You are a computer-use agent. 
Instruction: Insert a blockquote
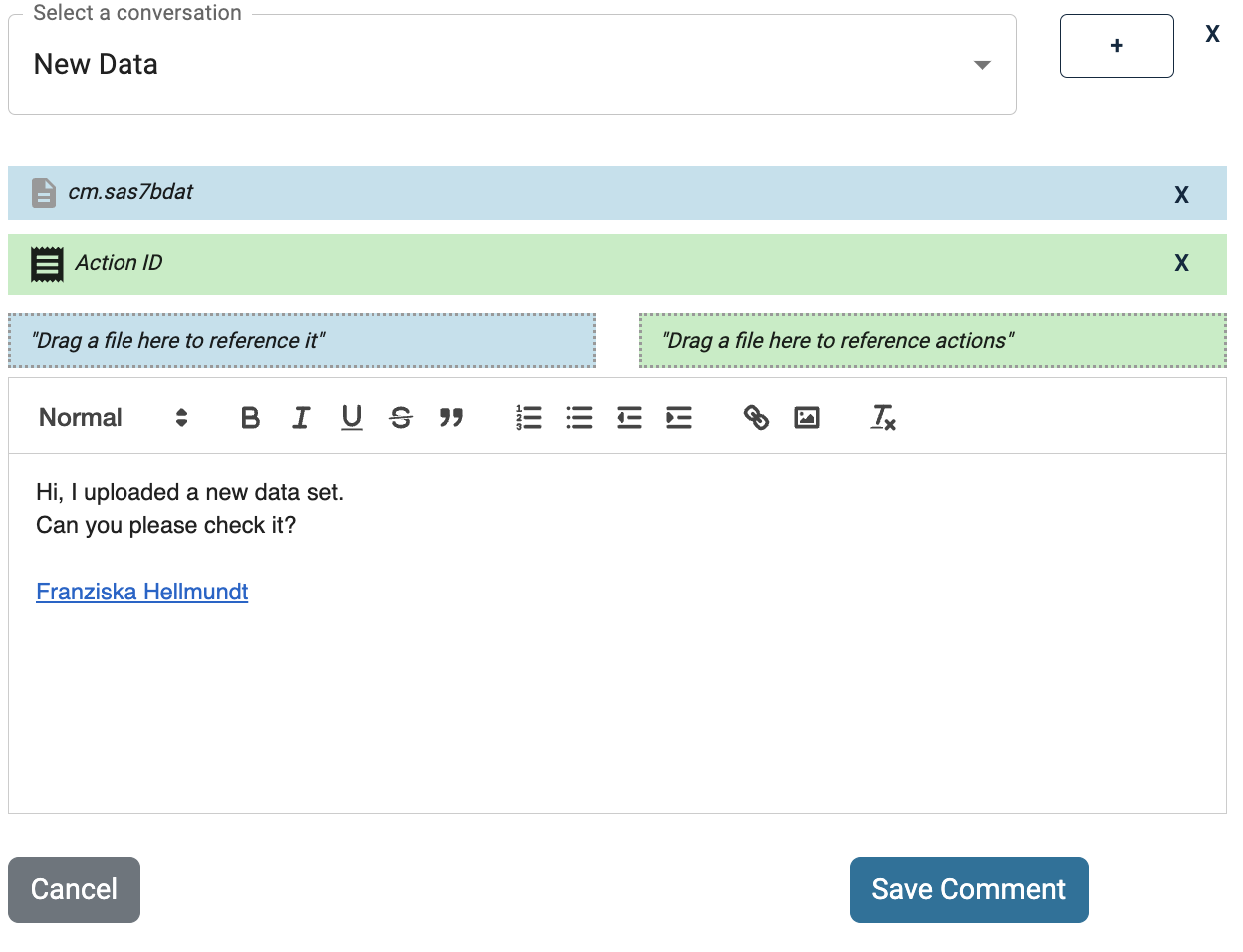pos(451,418)
